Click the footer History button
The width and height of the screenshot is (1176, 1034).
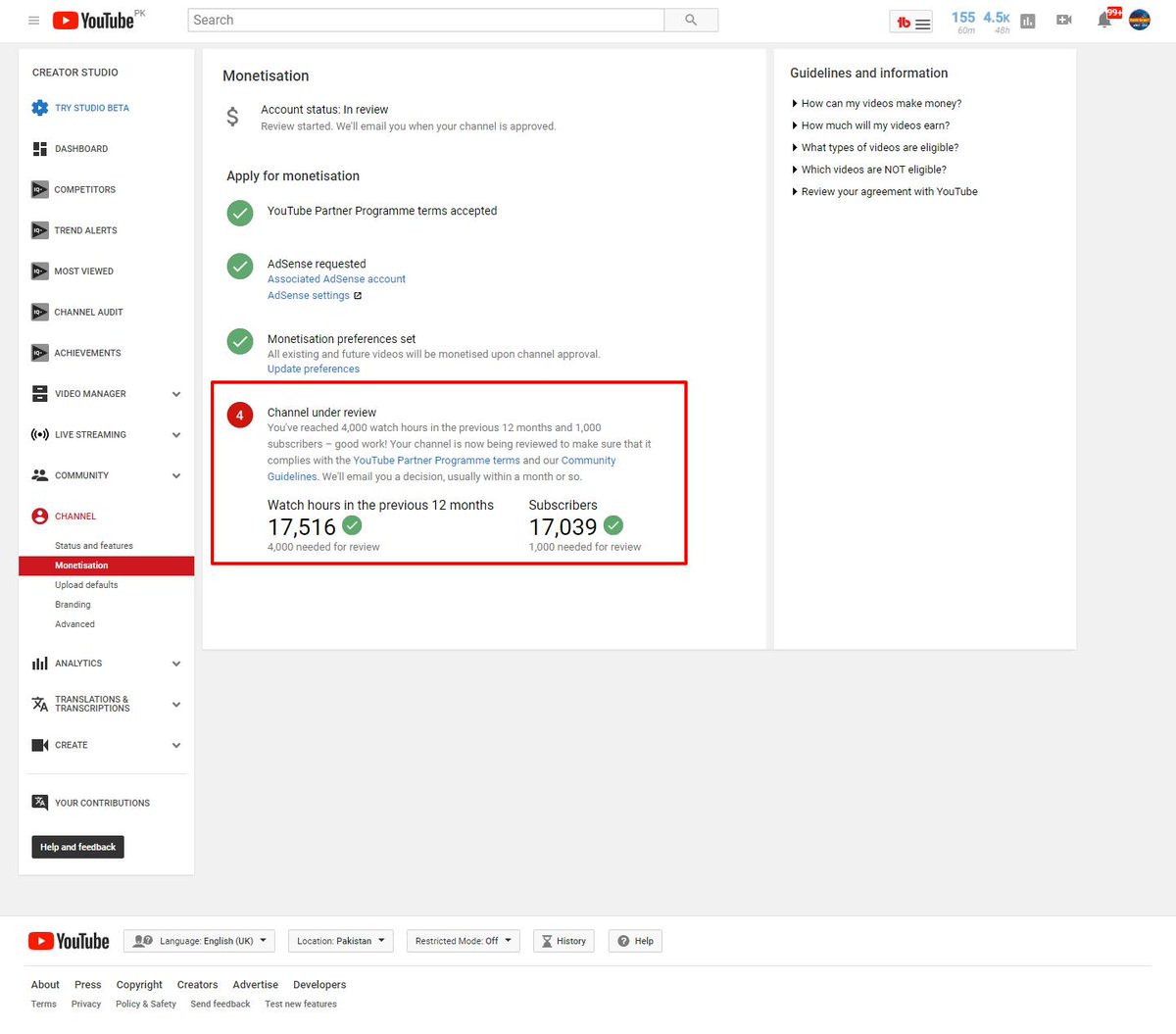563,941
